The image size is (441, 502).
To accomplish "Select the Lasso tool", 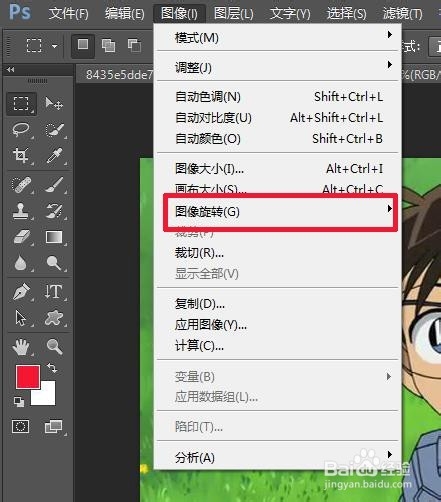I will pos(21,130).
